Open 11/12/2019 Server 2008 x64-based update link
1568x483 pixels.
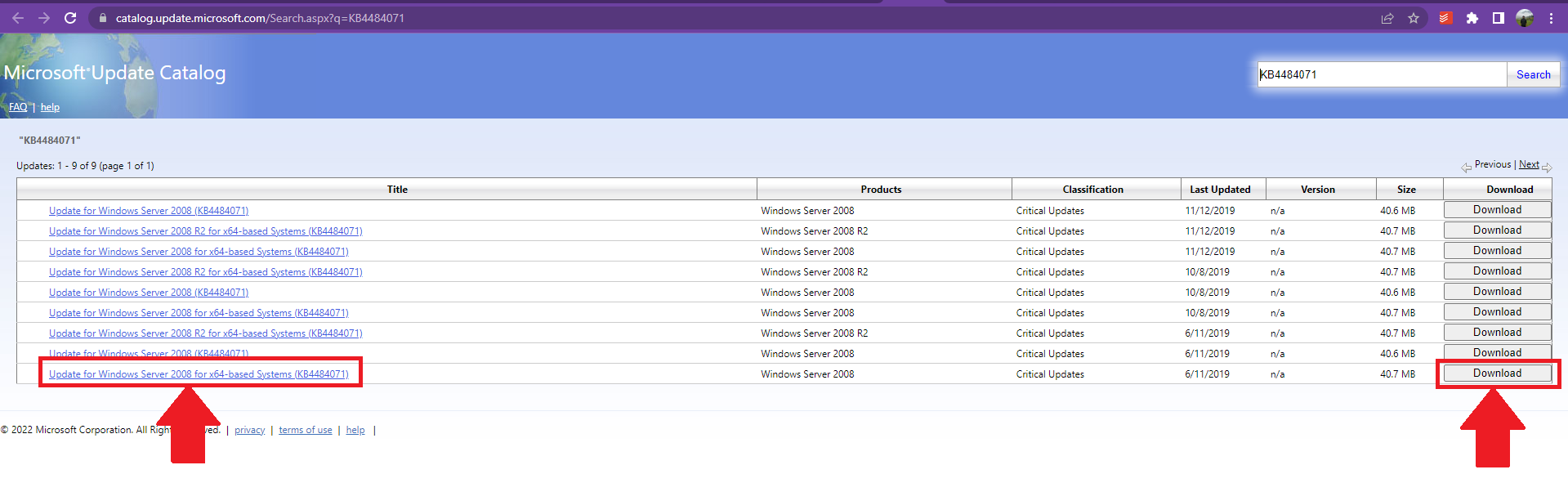[199, 252]
